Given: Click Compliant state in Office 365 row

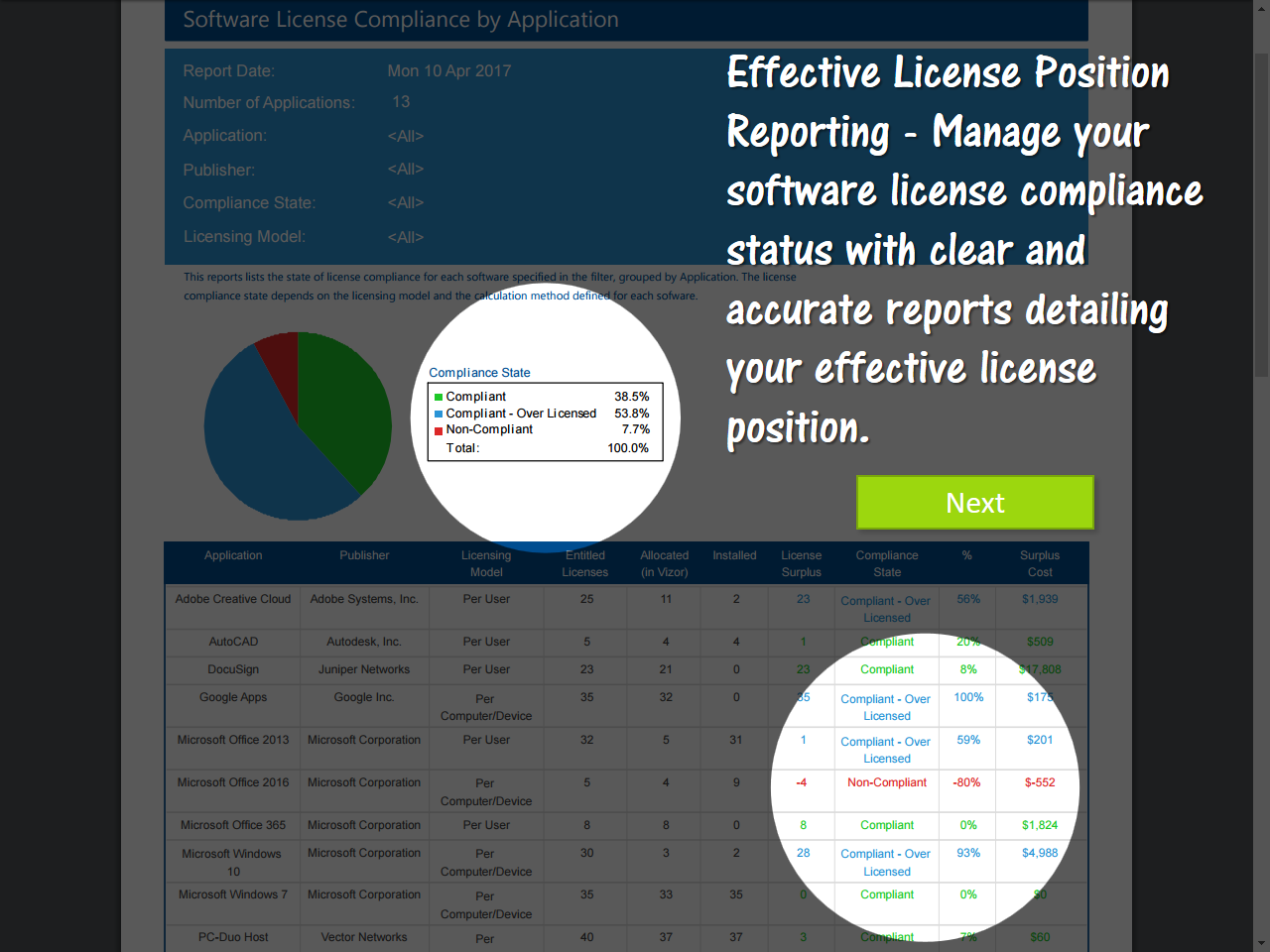Looking at the screenshot, I should click(887, 825).
